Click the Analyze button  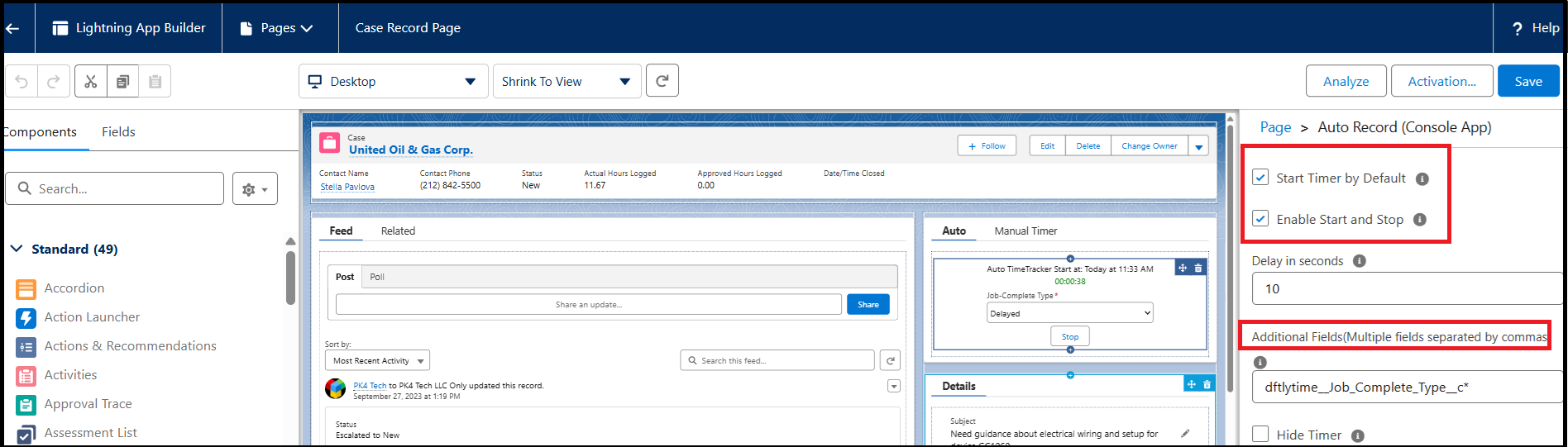[x=1346, y=81]
